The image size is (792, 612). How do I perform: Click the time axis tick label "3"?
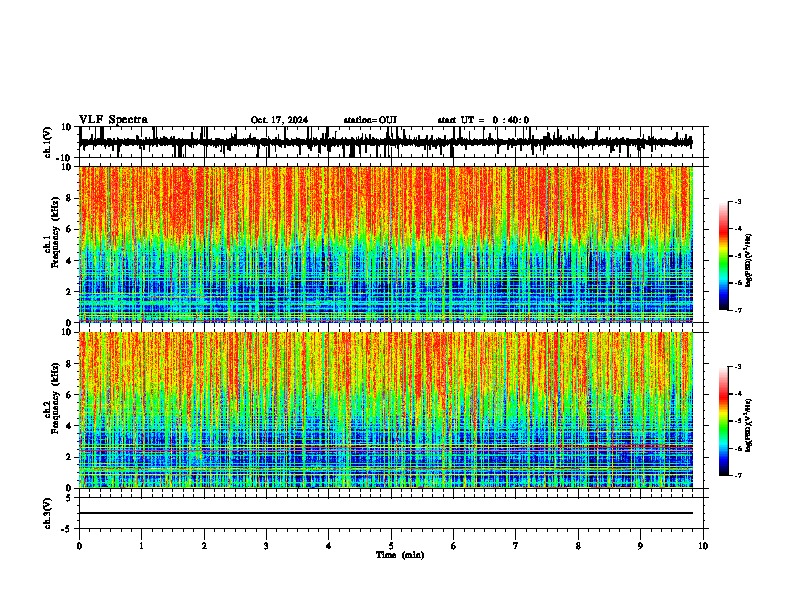266,546
